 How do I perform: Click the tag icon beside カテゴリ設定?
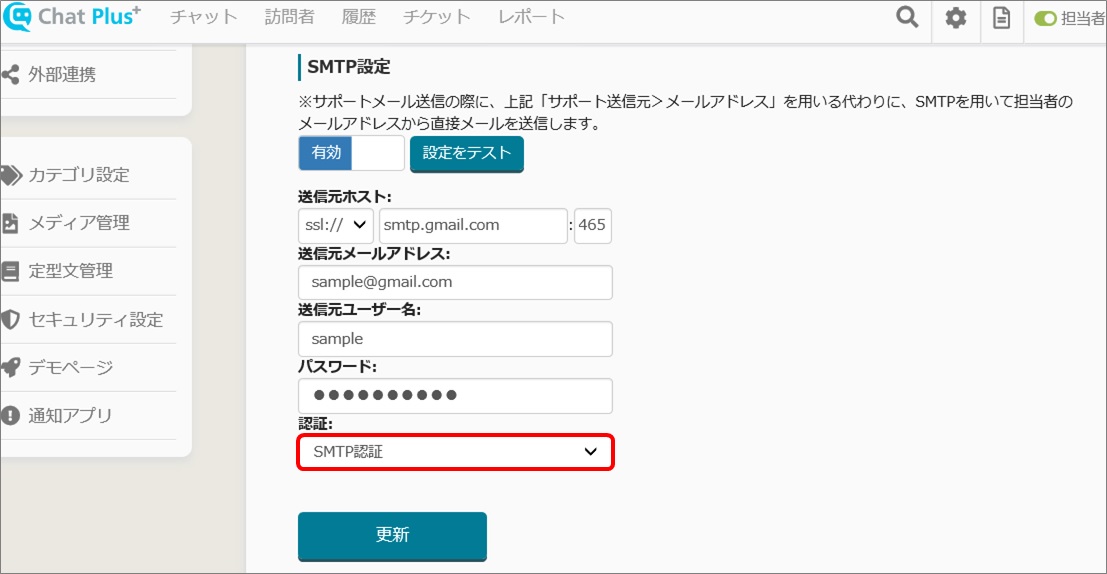(11, 175)
